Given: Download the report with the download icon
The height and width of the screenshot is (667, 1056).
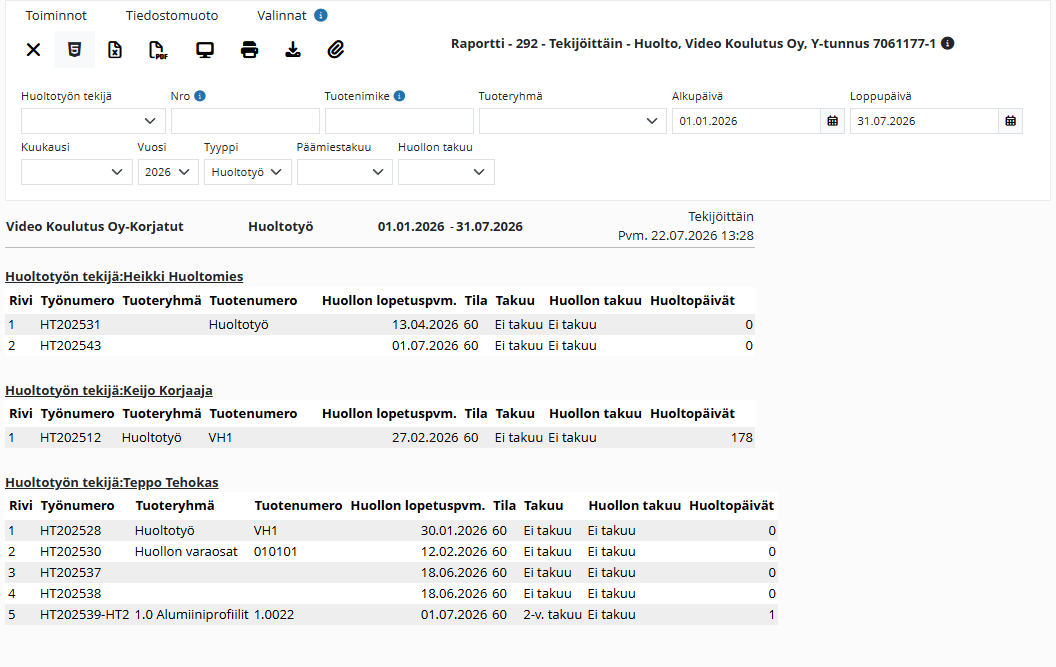Looking at the screenshot, I should 293,50.
